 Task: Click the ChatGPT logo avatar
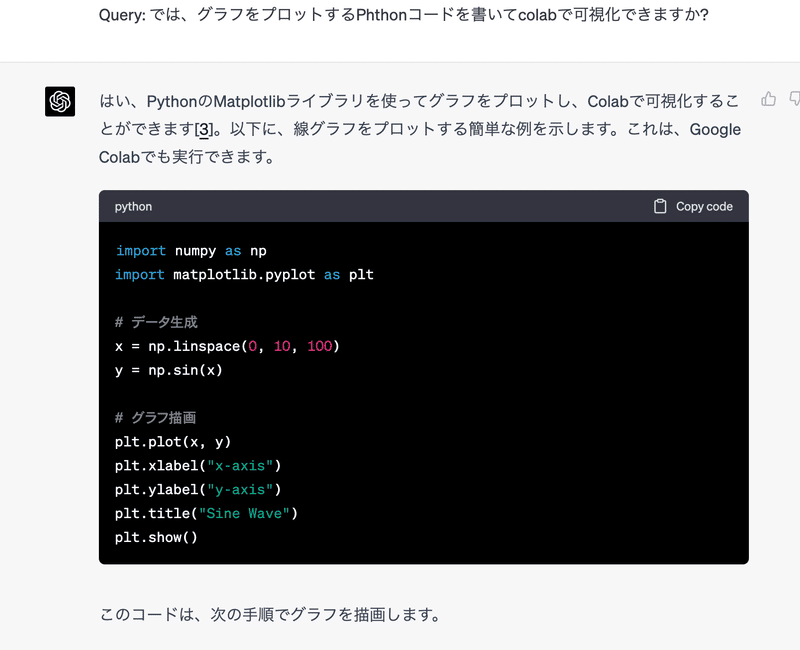point(60,102)
